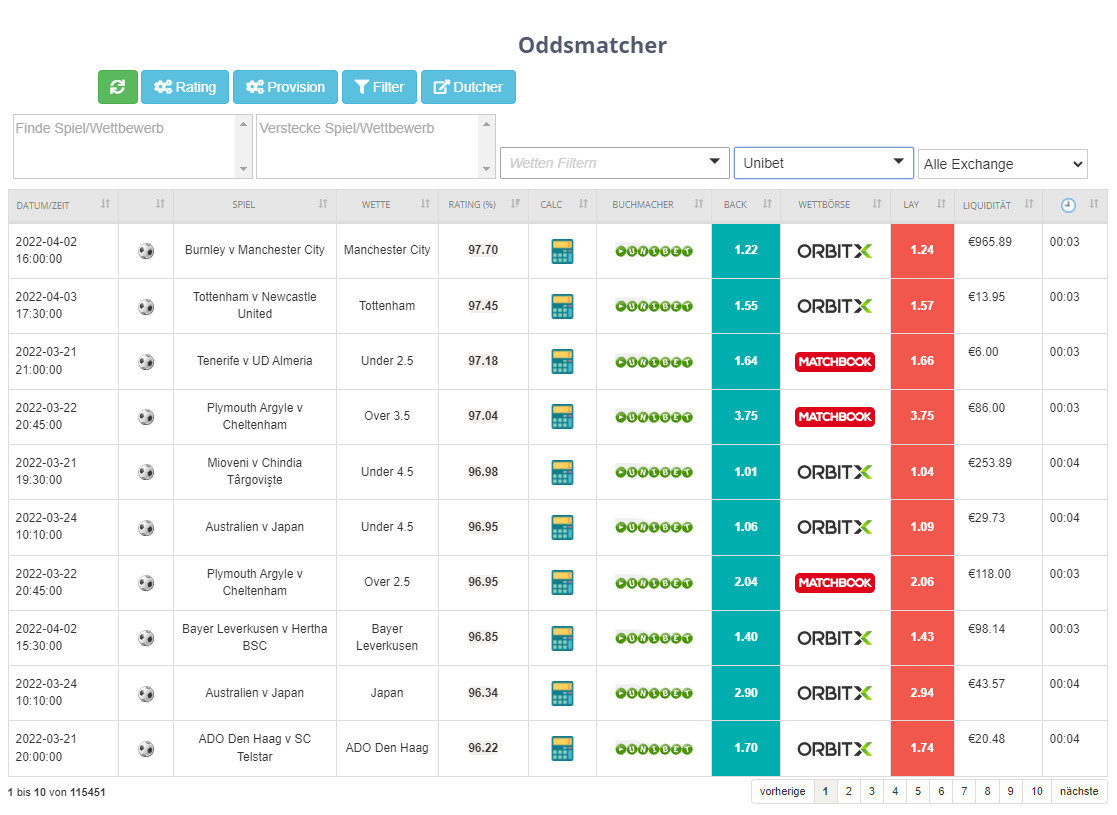Click Unibet logo in Australien v Japan Under 4.5 row
1117x815 pixels.
(654, 527)
